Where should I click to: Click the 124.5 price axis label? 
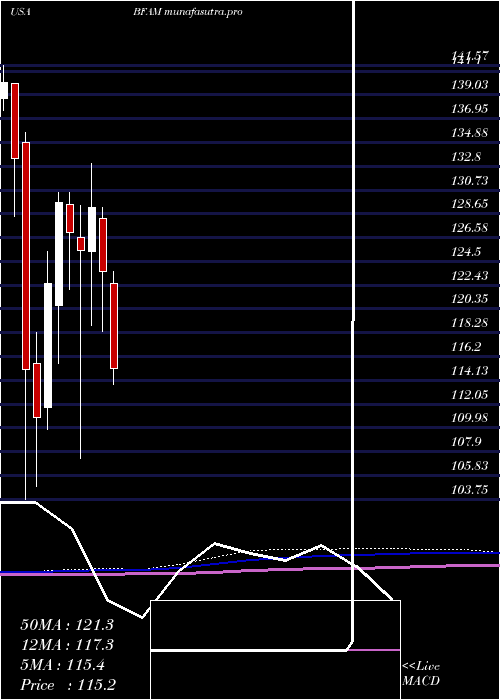(x=466, y=252)
